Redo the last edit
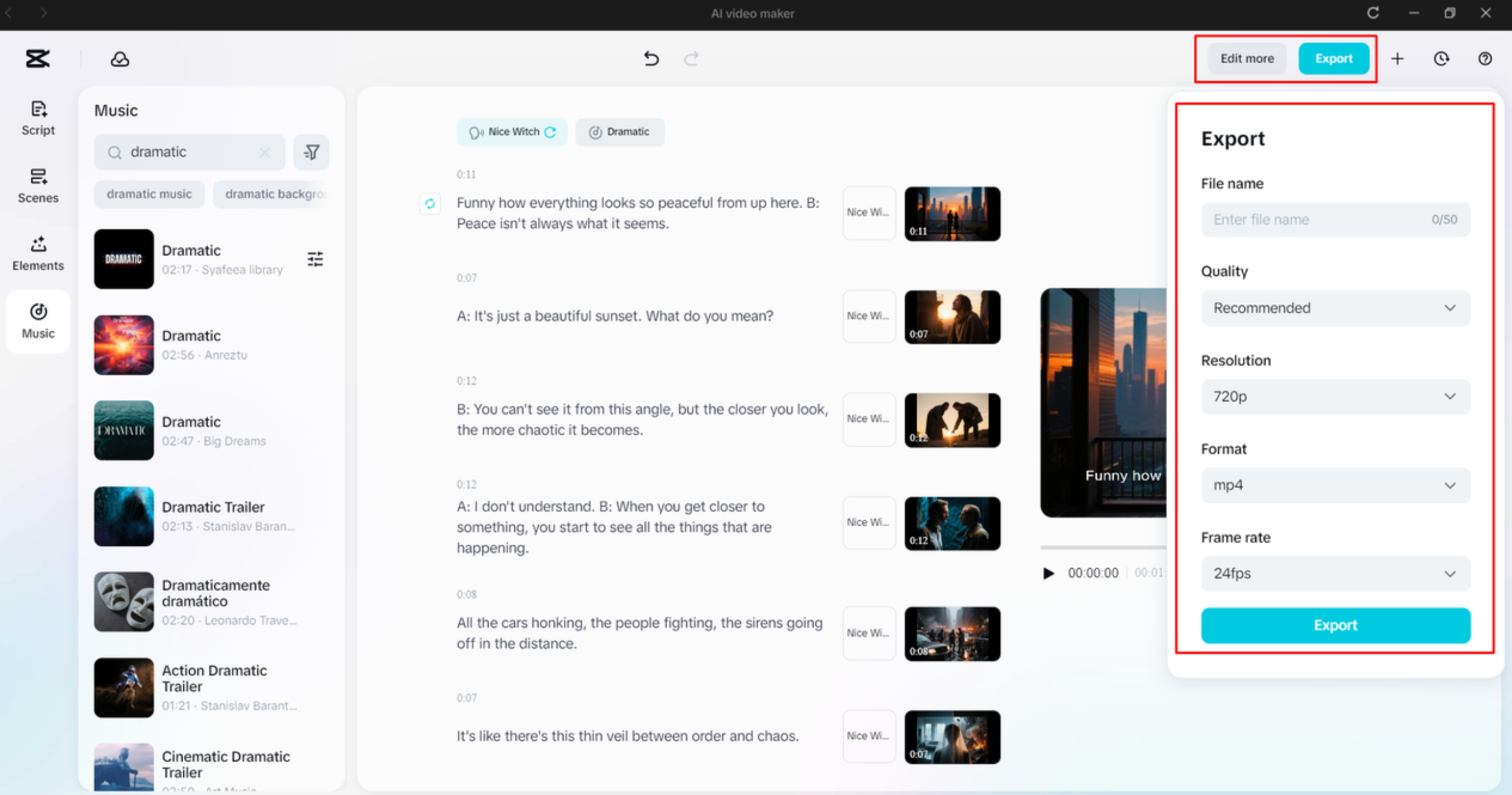Image resolution: width=1512 pixels, height=795 pixels. tap(691, 58)
